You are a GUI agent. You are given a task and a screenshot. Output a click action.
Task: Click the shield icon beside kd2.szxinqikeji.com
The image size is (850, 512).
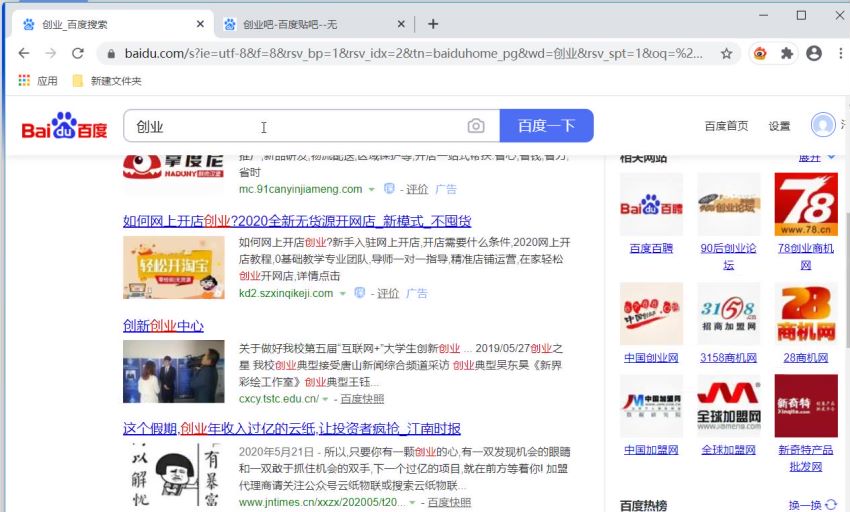point(359,293)
